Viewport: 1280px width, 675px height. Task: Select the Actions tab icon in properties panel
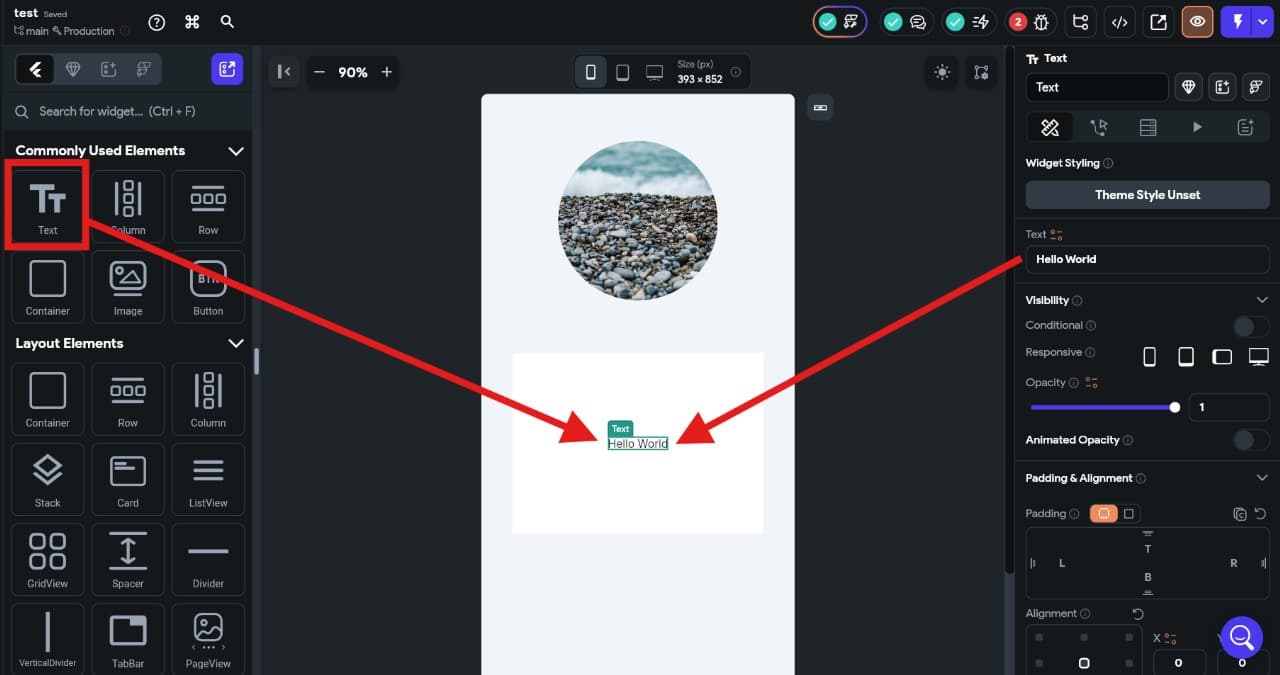coord(1197,127)
